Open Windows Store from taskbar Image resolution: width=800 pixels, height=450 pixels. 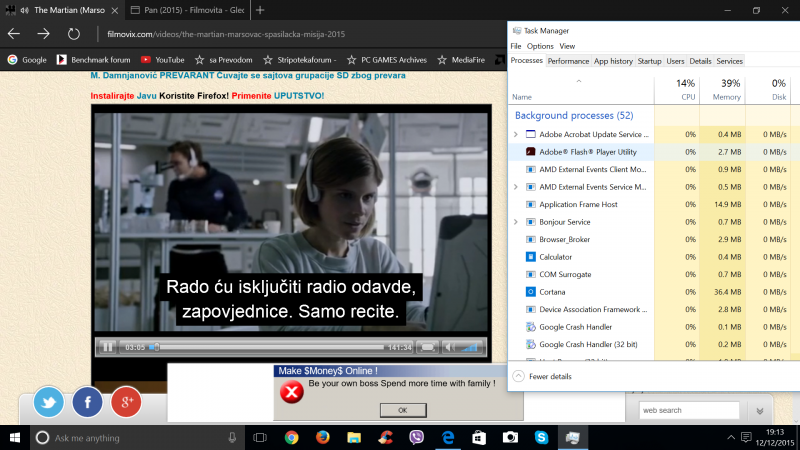tap(479, 438)
